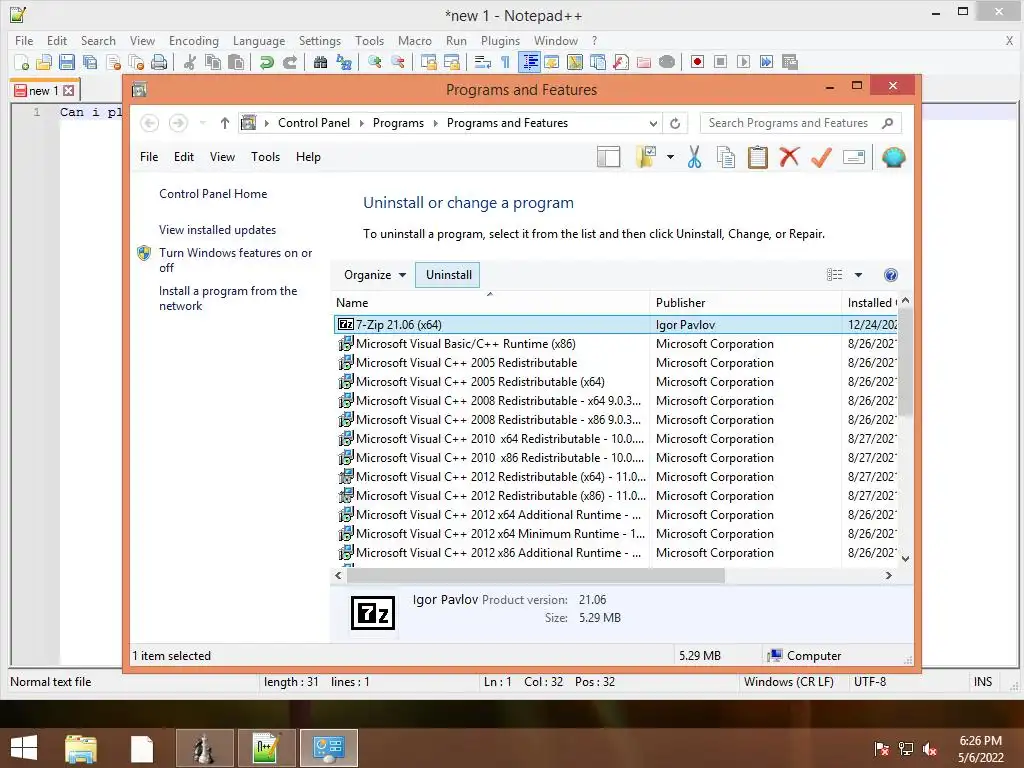This screenshot has height=768, width=1024.
Task: Click the Notepad++ Save icon
Action: [67, 62]
